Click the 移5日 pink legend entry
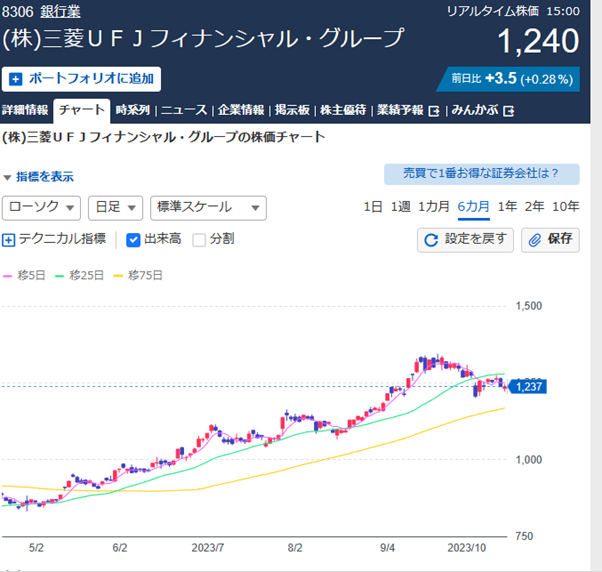Screen dimensions: 602x572 coord(25,276)
